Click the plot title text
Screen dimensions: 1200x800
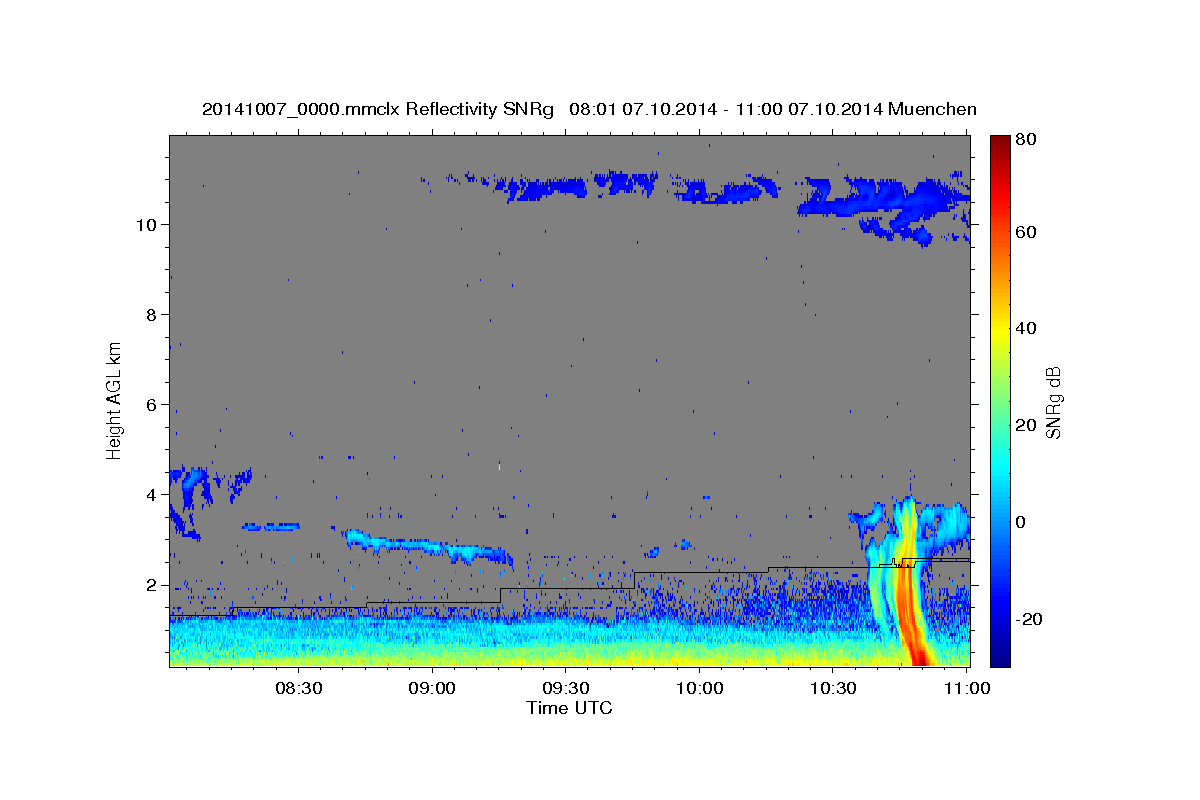click(x=589, y=109)
